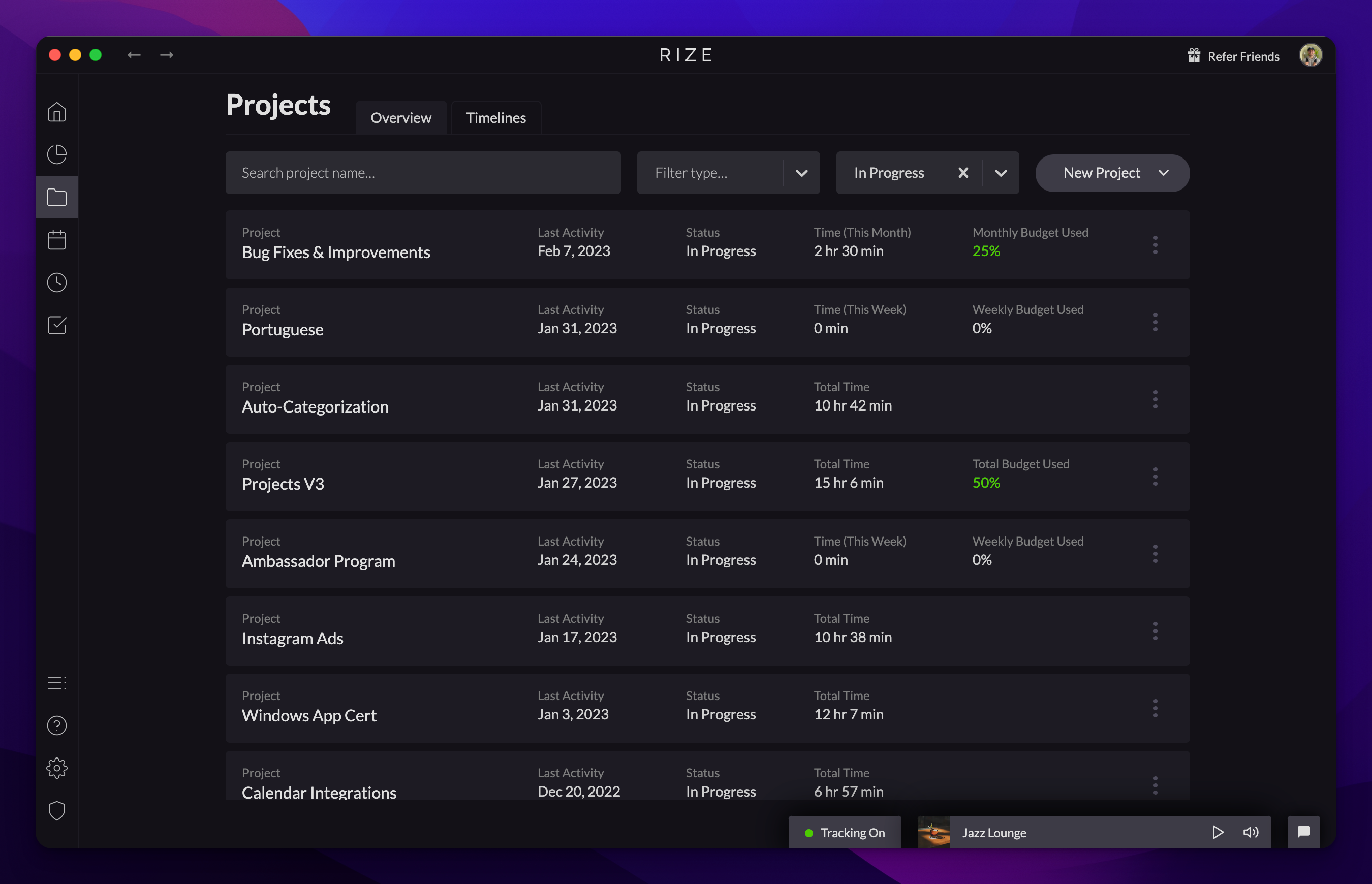
Task: Click the gift icon next to Refer Friends
Action: coord(1194,56)
